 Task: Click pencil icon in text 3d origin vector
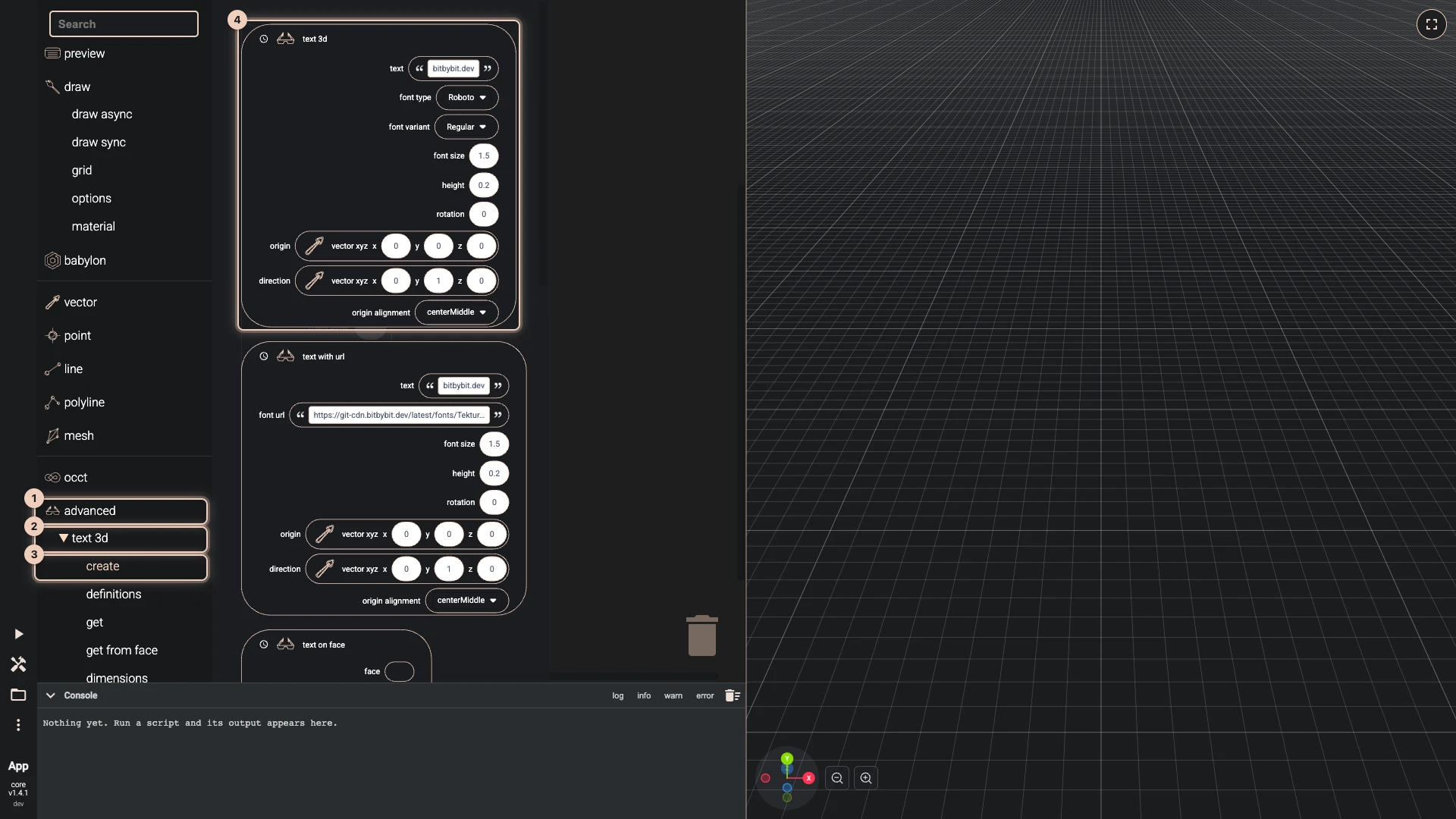tap(314, 246)
